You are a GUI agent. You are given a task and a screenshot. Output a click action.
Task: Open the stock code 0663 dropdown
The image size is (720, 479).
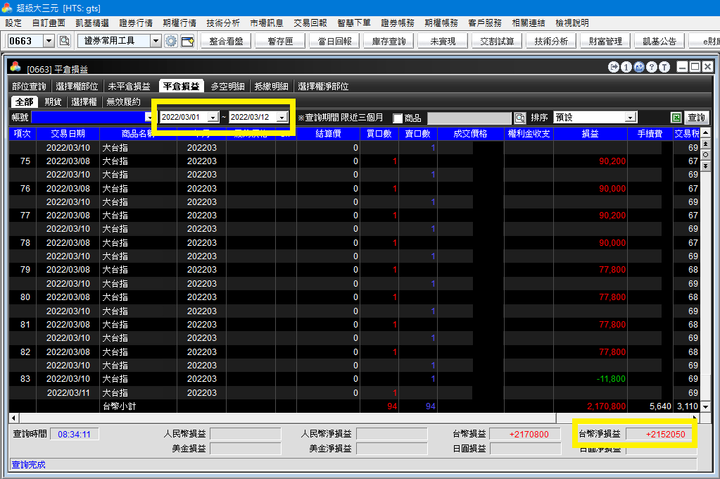[49, 41]
